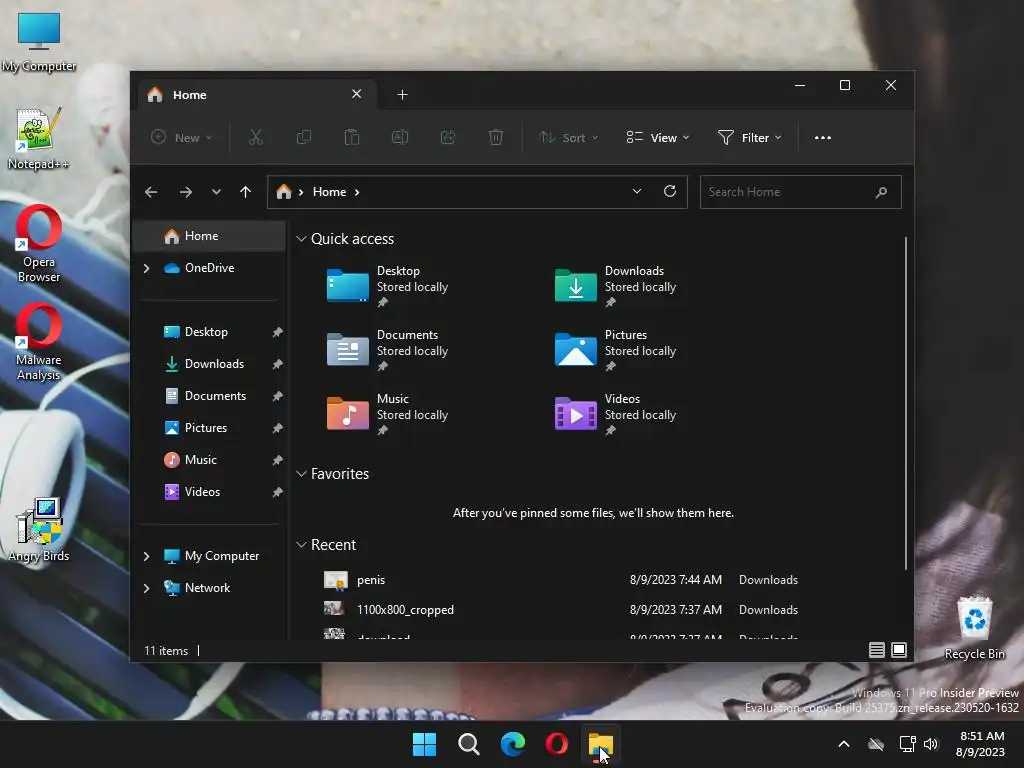Screen dimensions: 1024x768
Task: Select the 1100x800_cropped recent file
Action: coord(560,610)
